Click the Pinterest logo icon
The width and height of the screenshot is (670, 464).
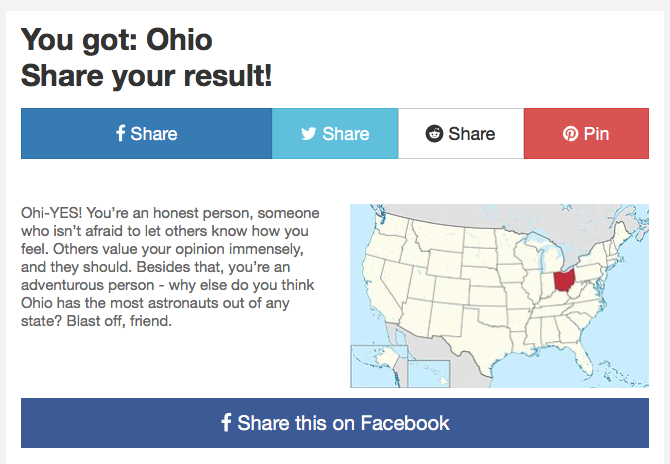570,134
